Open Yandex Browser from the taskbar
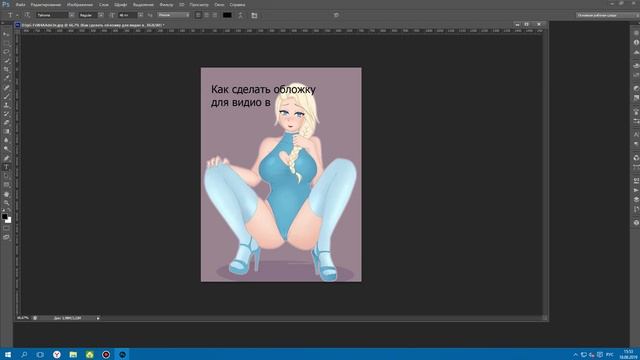This screenshot has height=360, width=640. pyautogui.click(x=57, y=354)
